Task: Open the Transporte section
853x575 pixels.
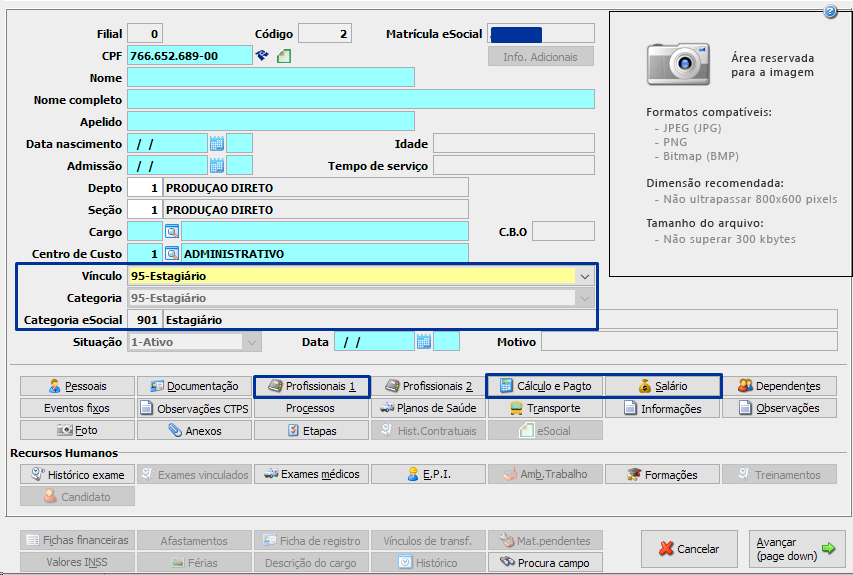Action: [x=546, y=408]
